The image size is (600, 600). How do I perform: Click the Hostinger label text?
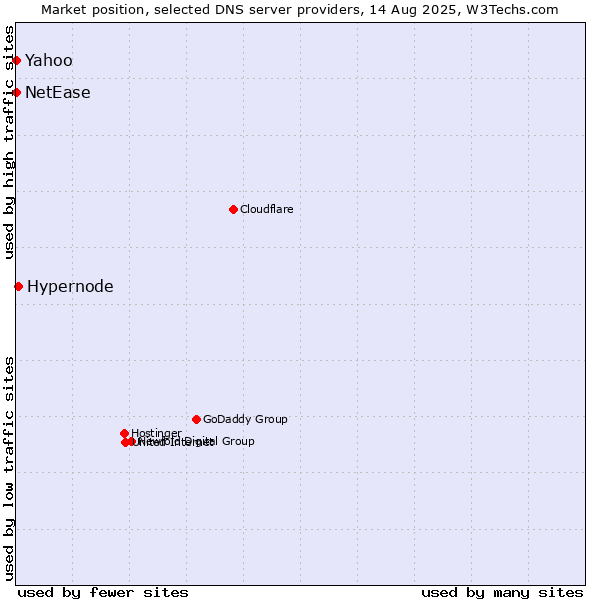156,433
